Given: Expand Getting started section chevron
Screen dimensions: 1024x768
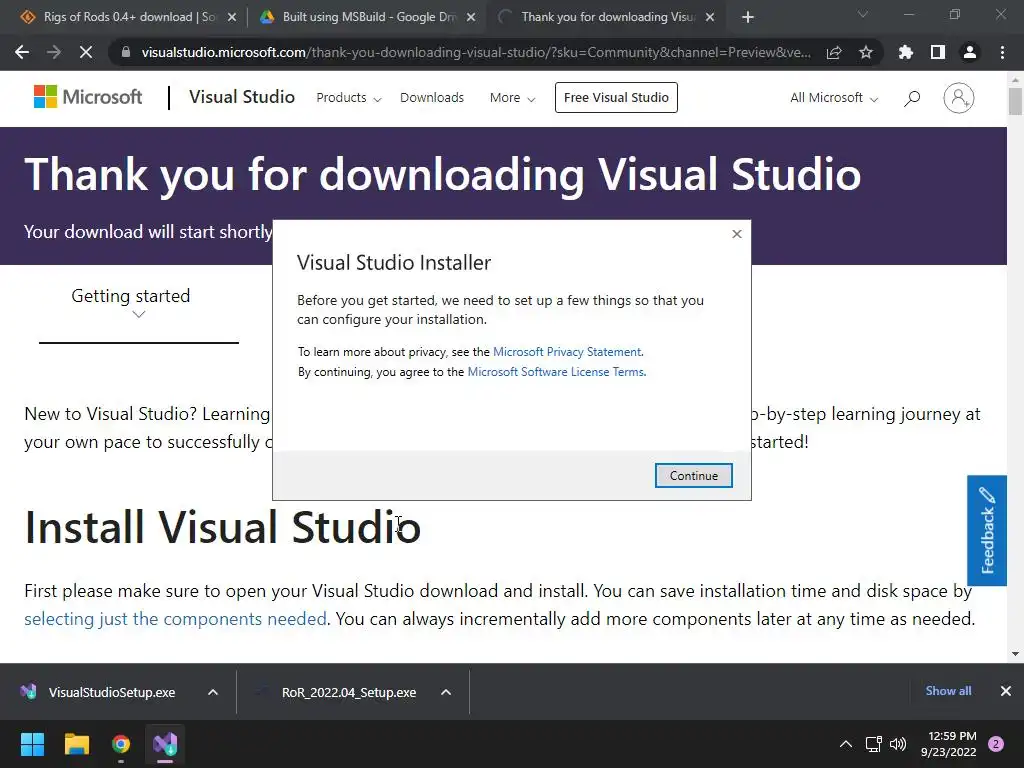Looking at the screenshot, I should click(138, 315).
